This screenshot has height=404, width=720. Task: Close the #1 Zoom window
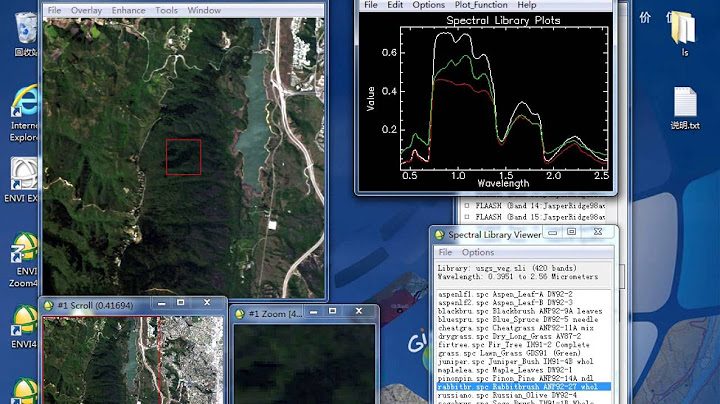pos(359,311)
